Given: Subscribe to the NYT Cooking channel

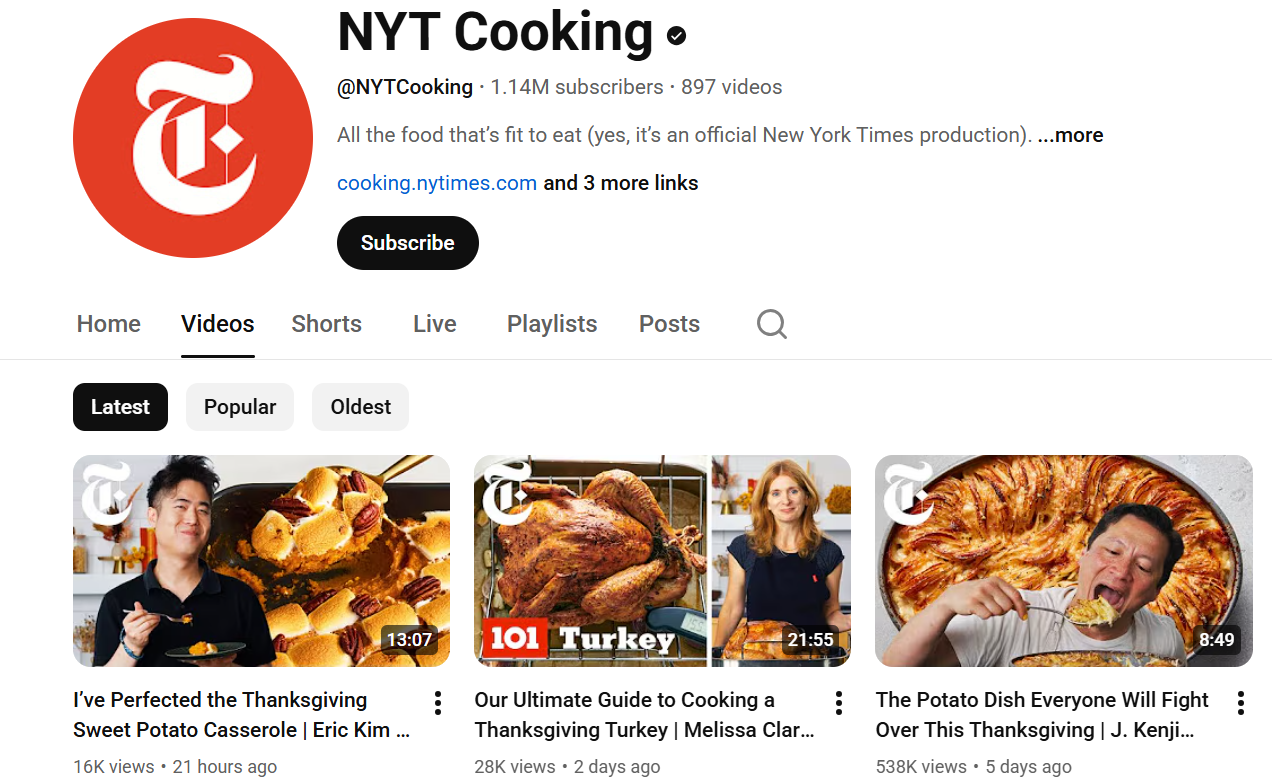Looking at the screenshot, I should coord(408,243).
